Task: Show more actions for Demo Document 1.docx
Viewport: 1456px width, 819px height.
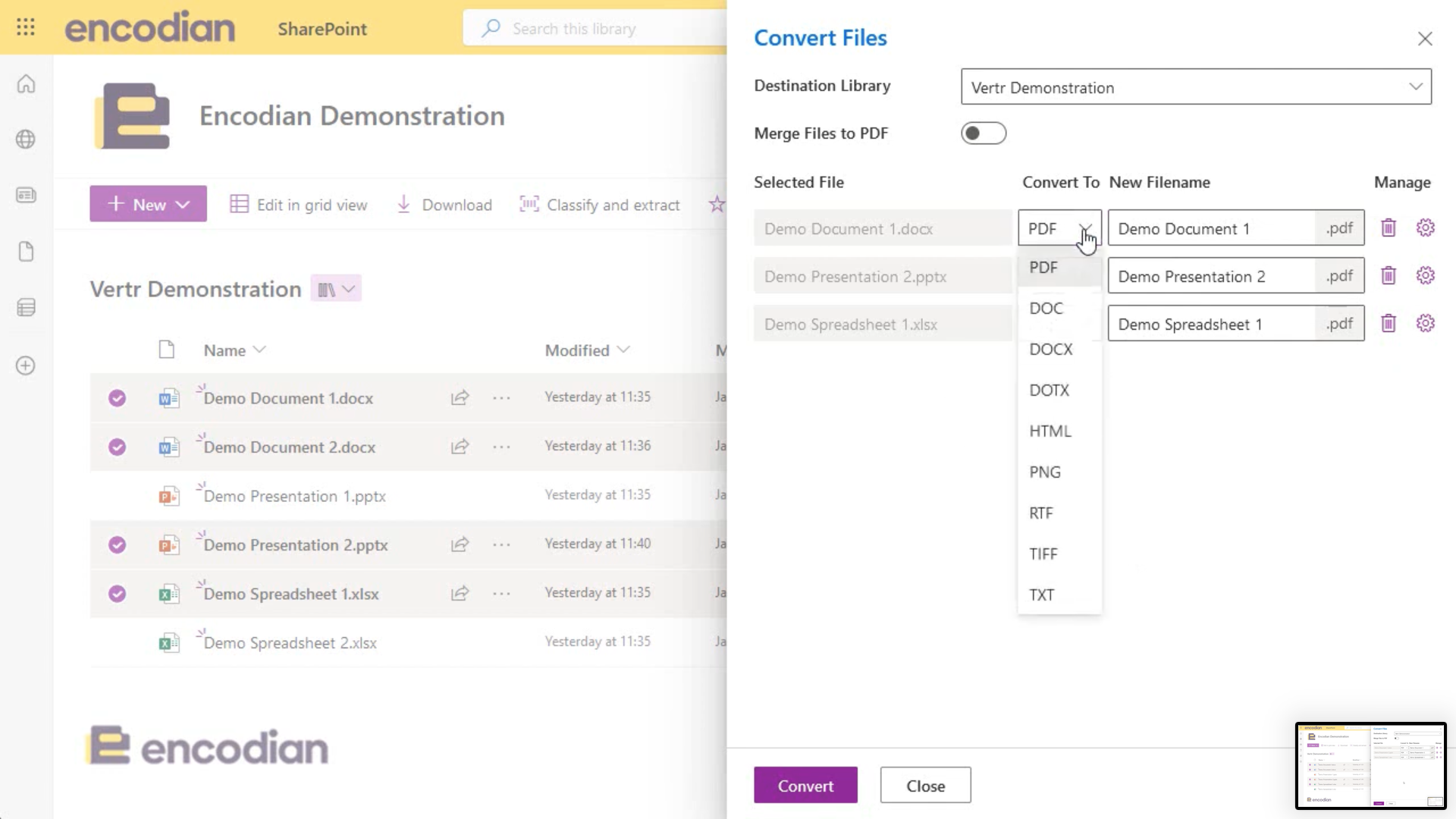Action: click(501, 397)
